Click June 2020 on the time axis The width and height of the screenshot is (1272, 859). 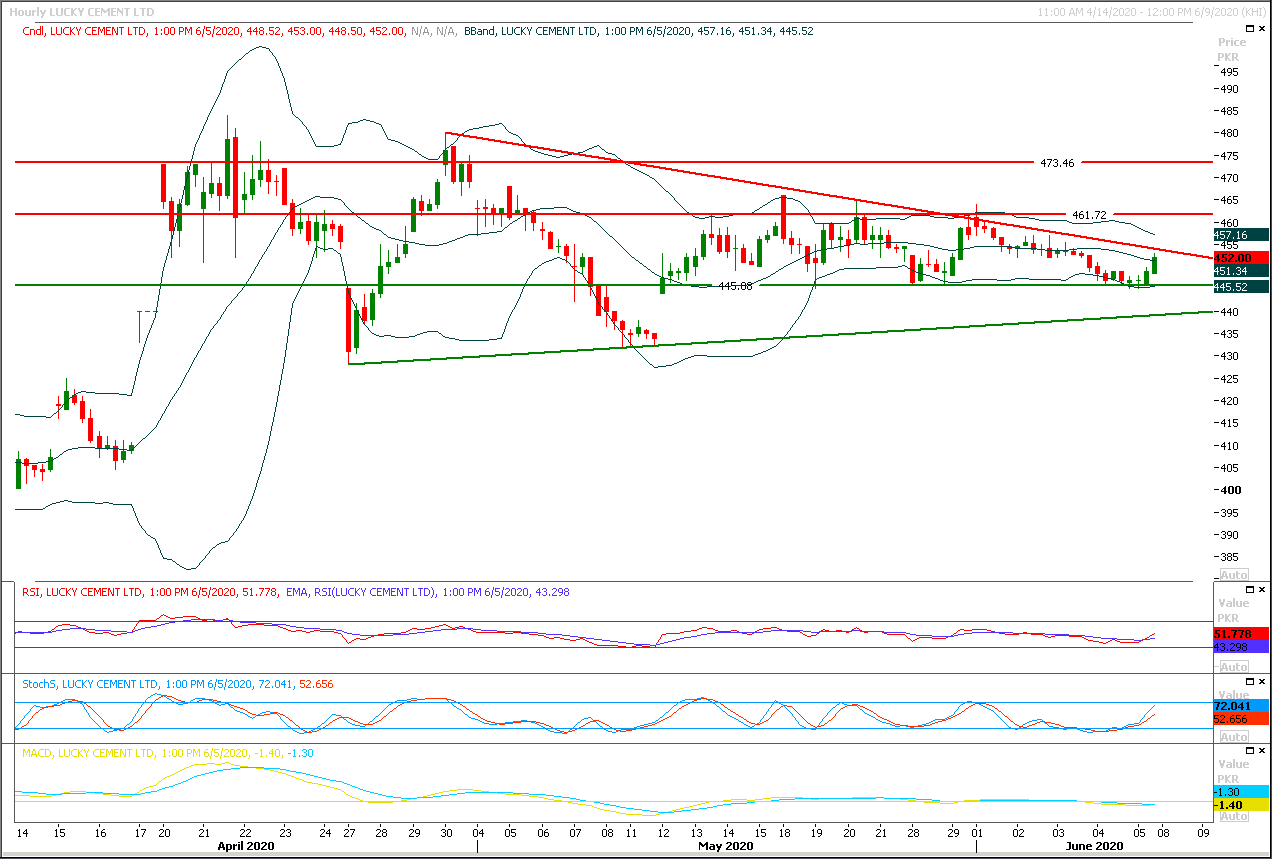tap(1096, 846)
